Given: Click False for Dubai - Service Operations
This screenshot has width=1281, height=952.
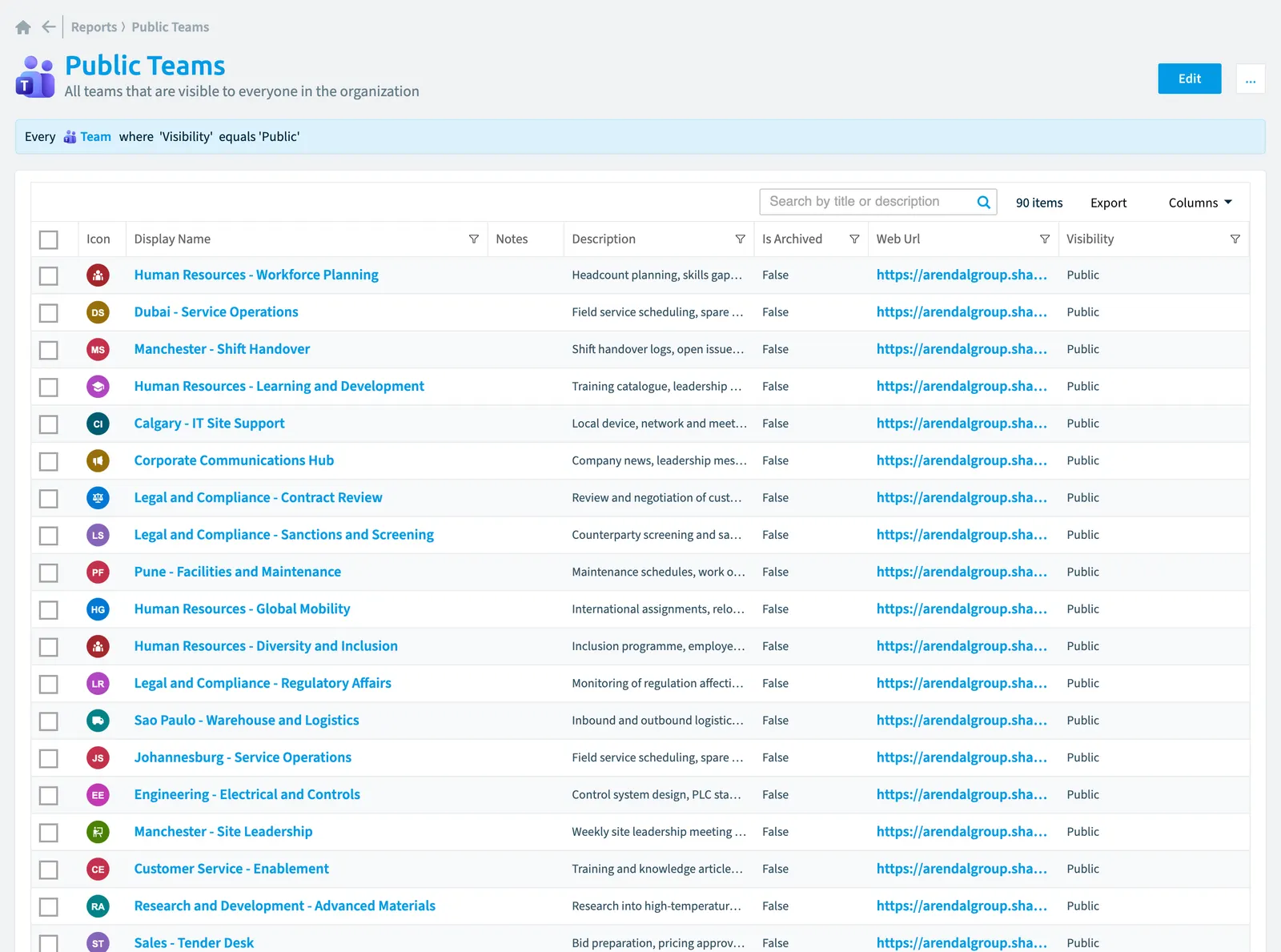Looking at the screenshot, I should pyautogui.click(x=775, y=312).
